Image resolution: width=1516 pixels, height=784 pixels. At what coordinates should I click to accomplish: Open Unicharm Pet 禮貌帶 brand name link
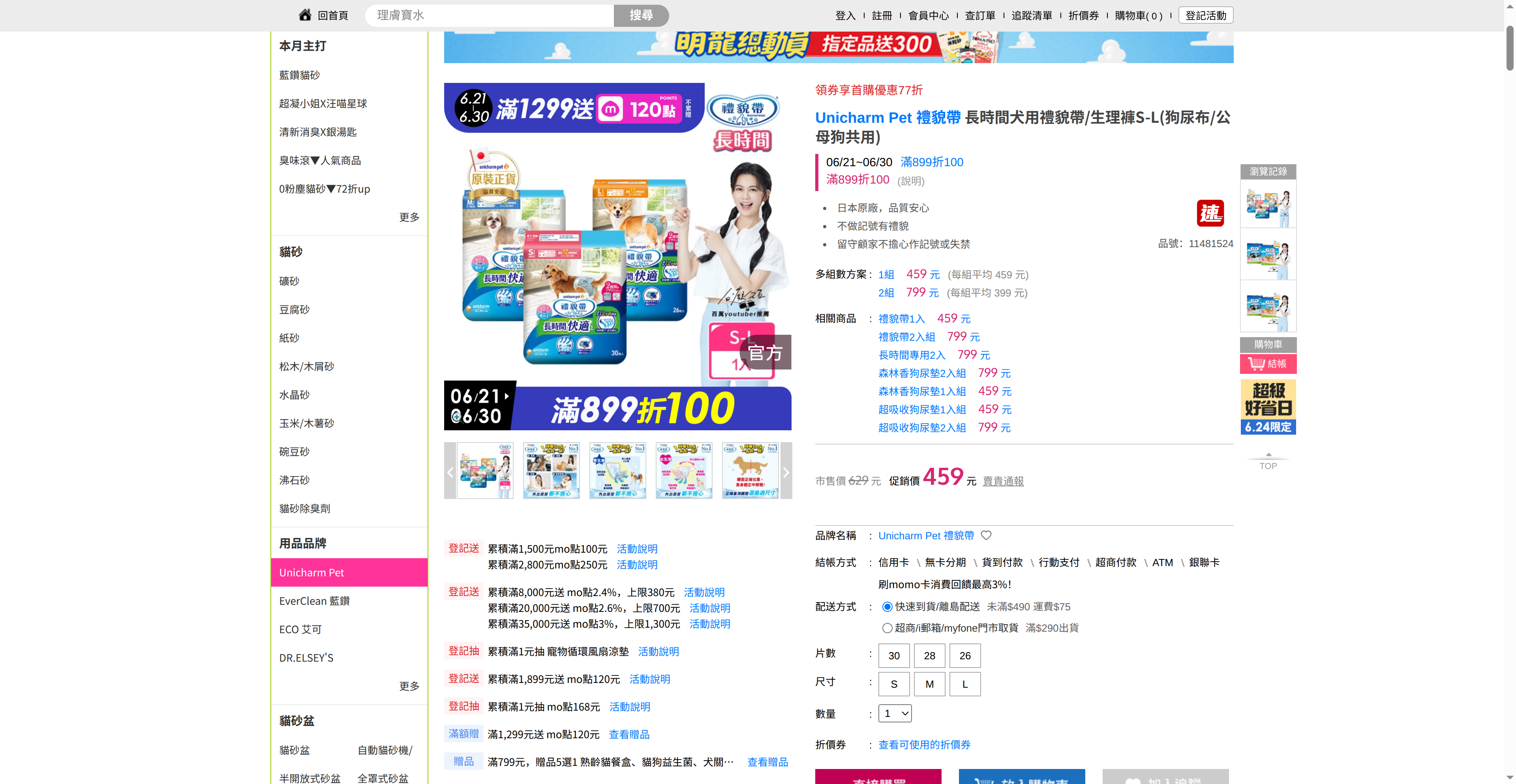(x=926, y=536)
